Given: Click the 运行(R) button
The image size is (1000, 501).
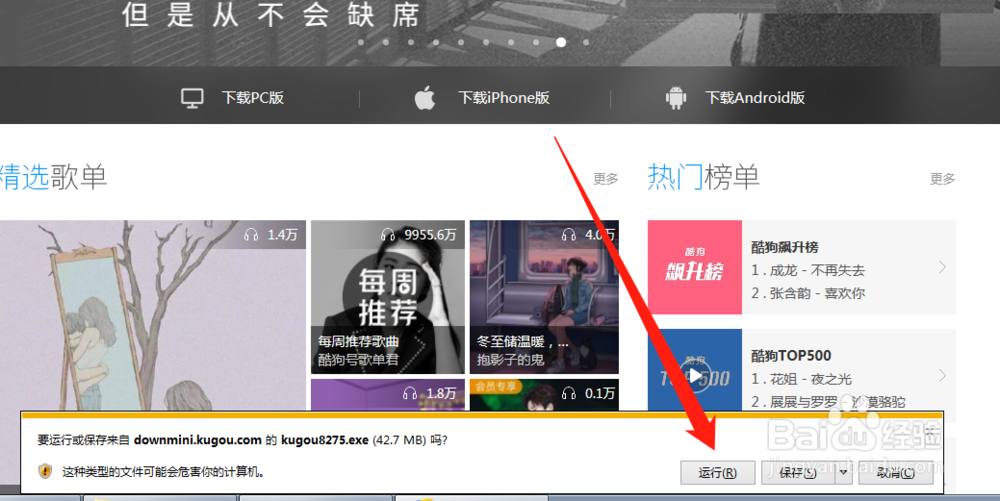Looking at the screenshot, I should 717,472.
